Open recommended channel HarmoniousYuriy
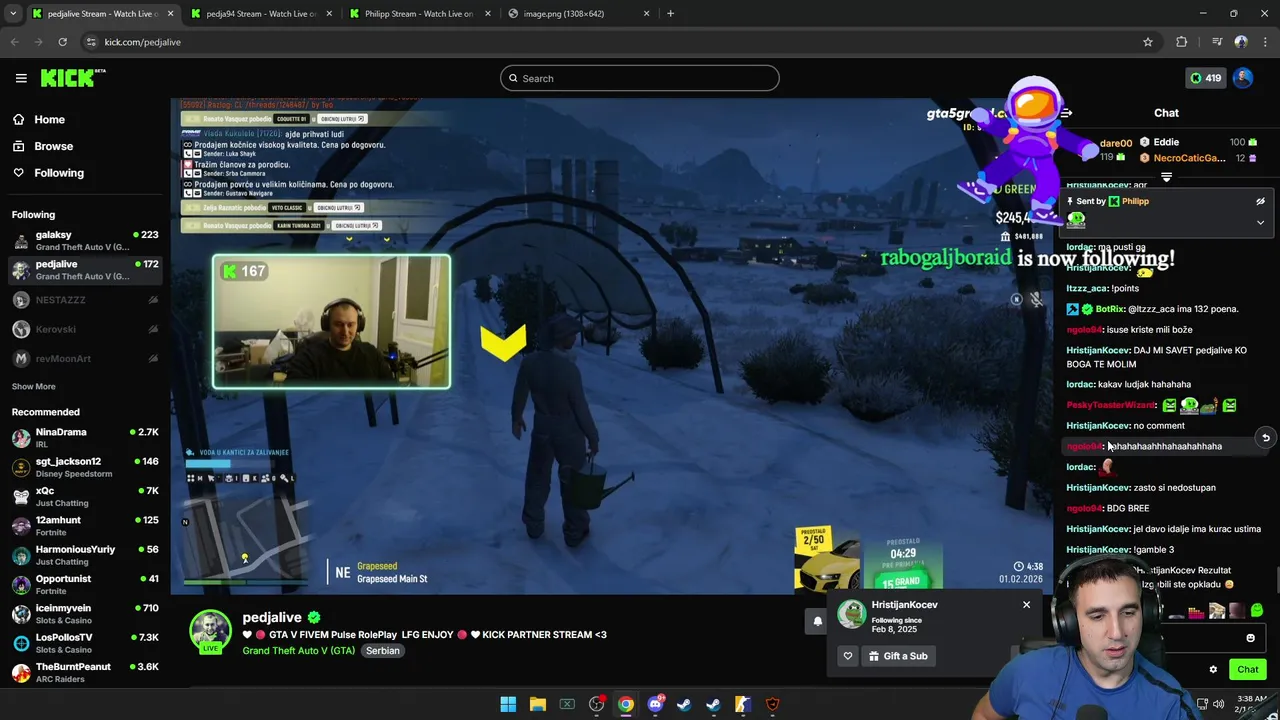Image resolution: width=1280 pixels, height=720 pixels. pos(85,555)
